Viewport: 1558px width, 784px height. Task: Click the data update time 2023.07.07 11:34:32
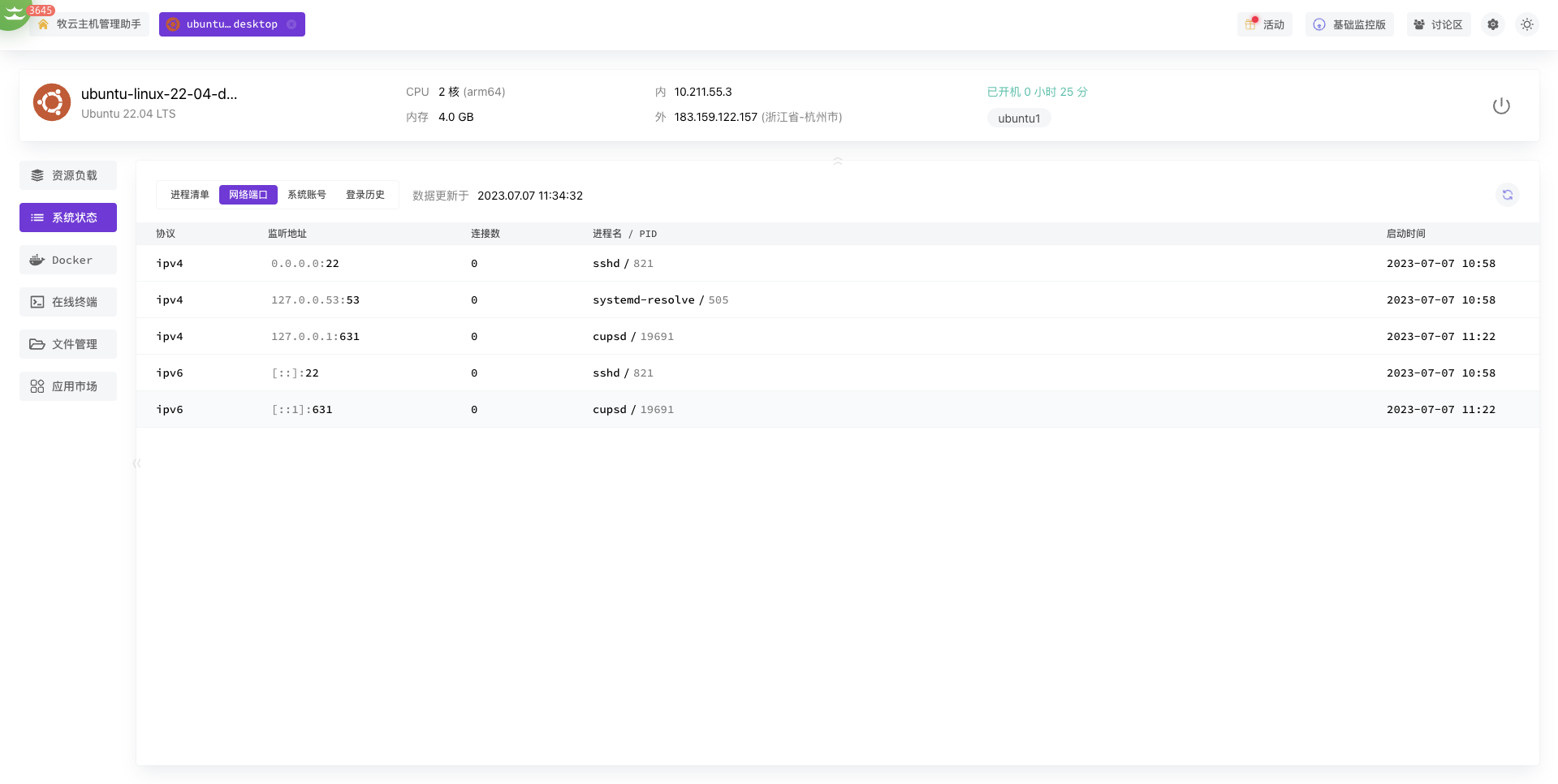(530, 196)
